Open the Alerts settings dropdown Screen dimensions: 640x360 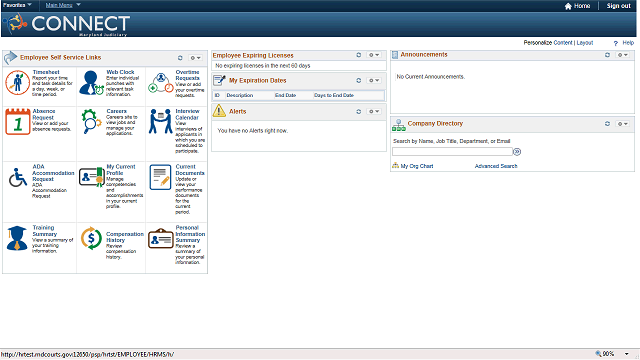point(374,111)
